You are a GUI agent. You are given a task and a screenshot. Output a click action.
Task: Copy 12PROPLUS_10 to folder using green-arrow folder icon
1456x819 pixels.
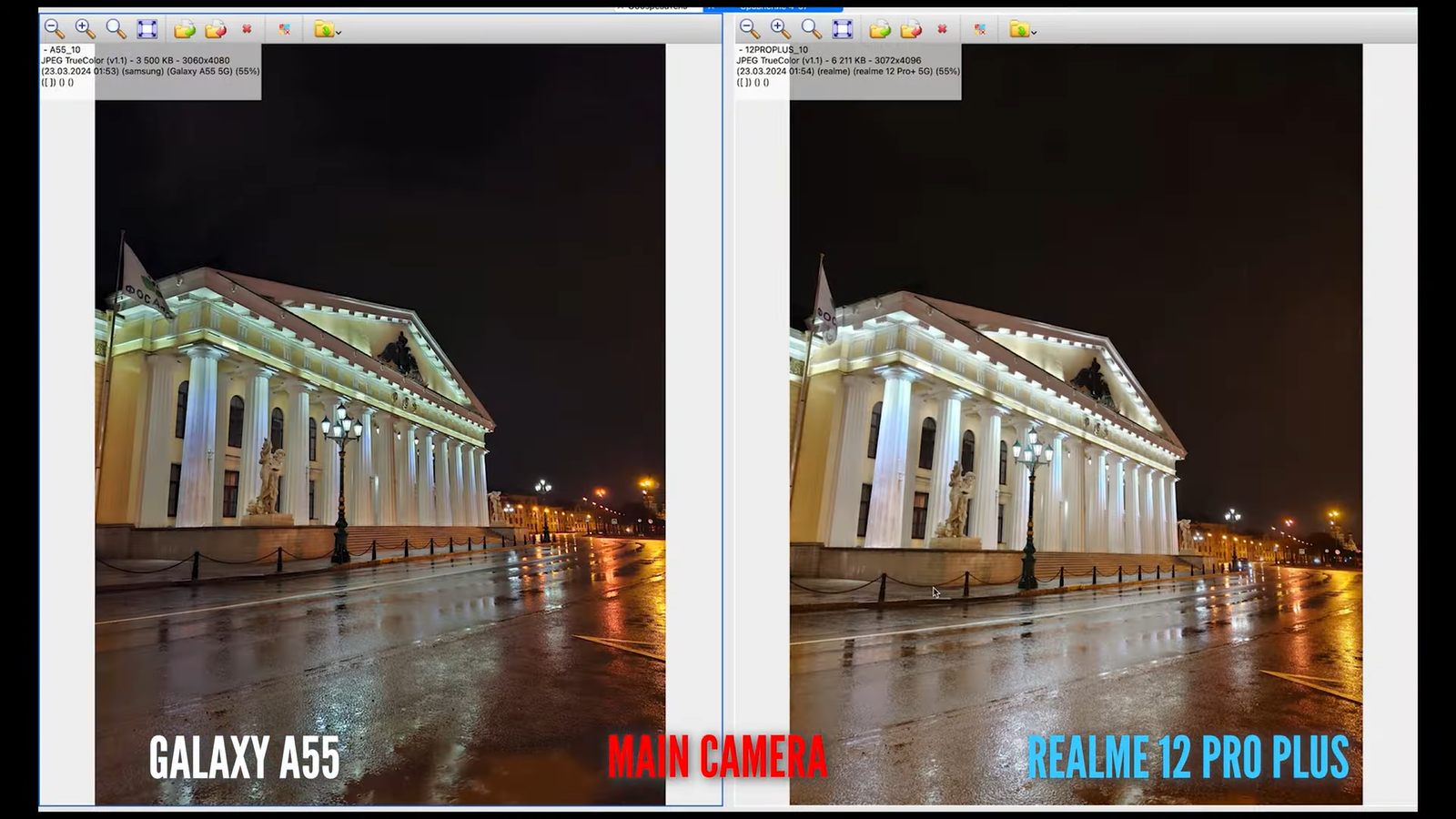pyautogui.click(x=880, y=29)
